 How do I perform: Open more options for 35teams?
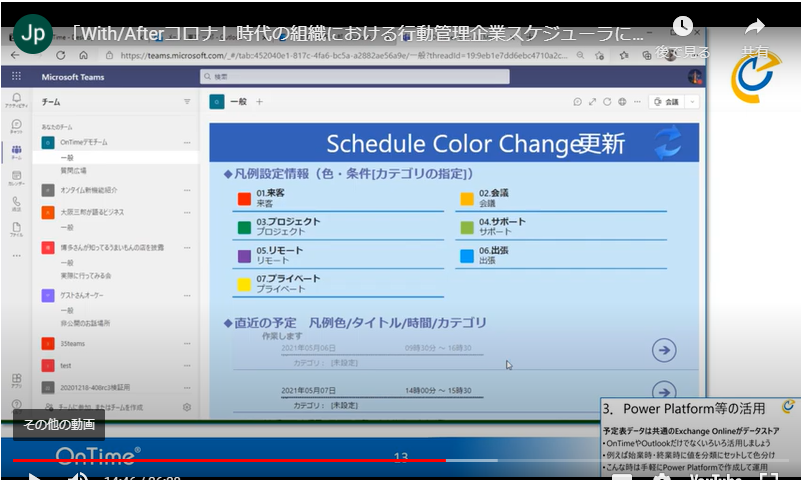pos(187,344)
